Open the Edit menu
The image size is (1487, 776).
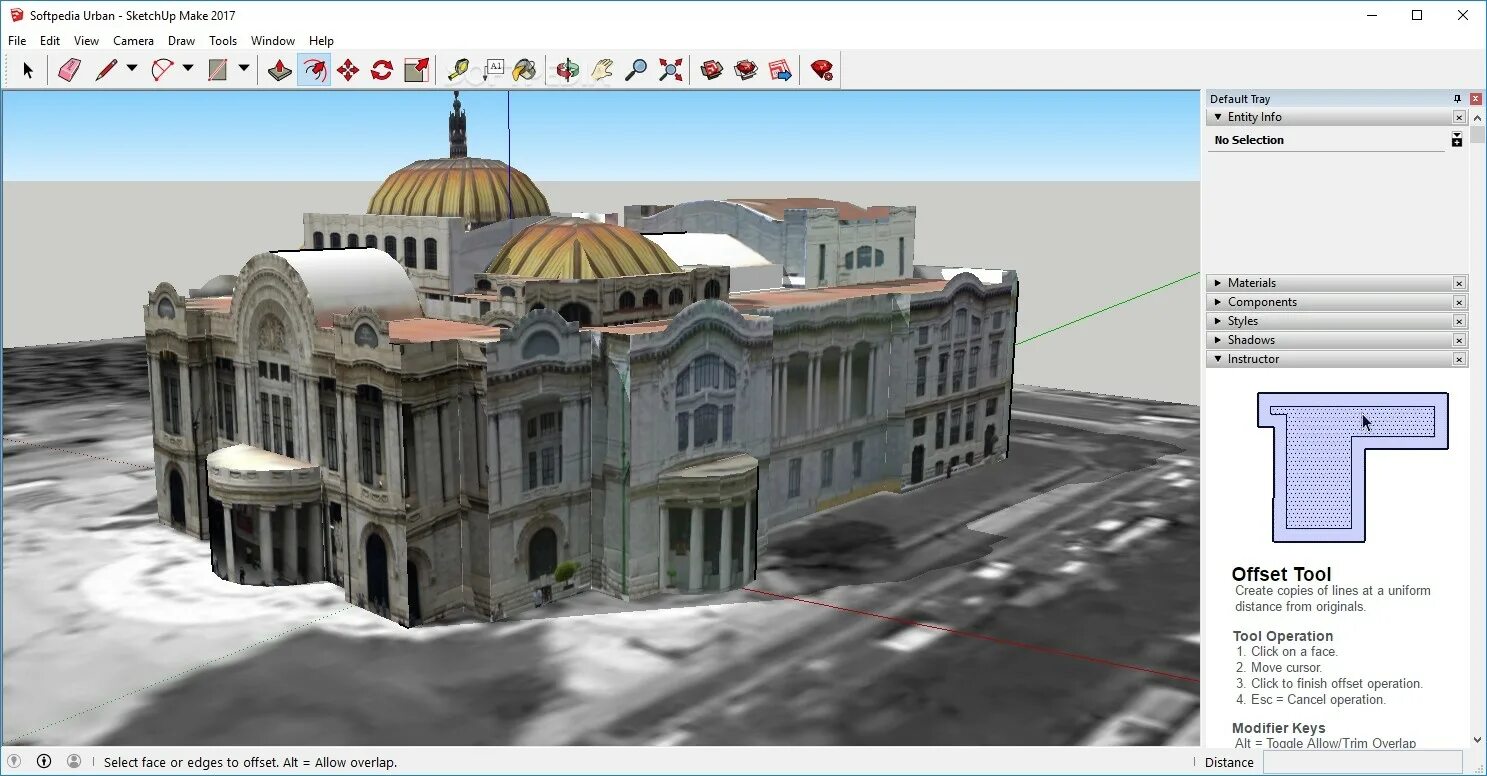tap(50, 41)
